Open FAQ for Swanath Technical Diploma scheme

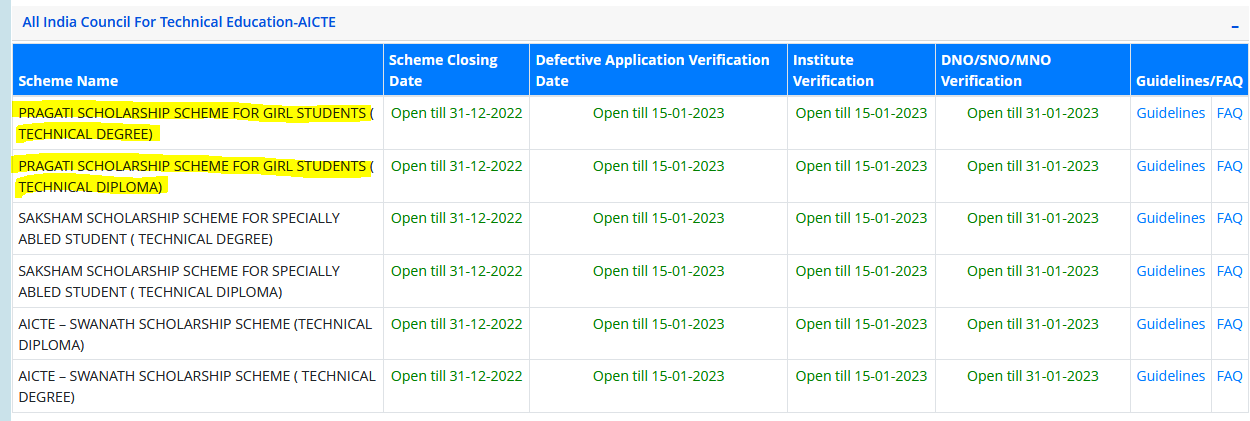click(x=1229, y=324)
